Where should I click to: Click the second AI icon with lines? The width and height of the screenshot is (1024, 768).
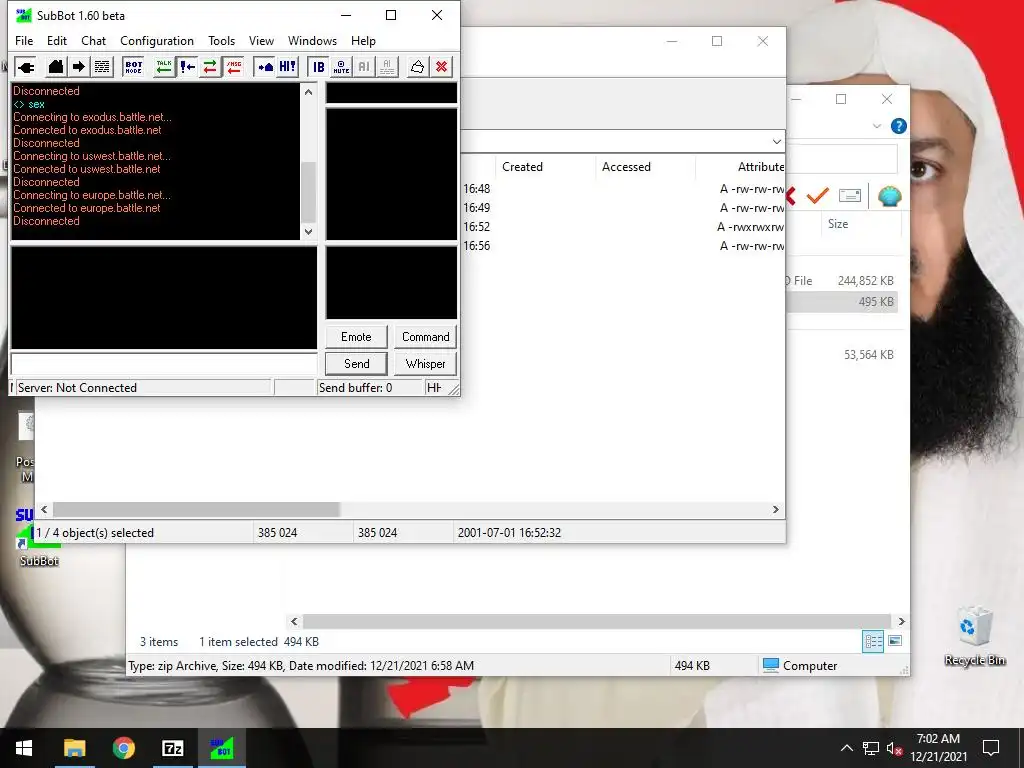(x=387, y=67)
